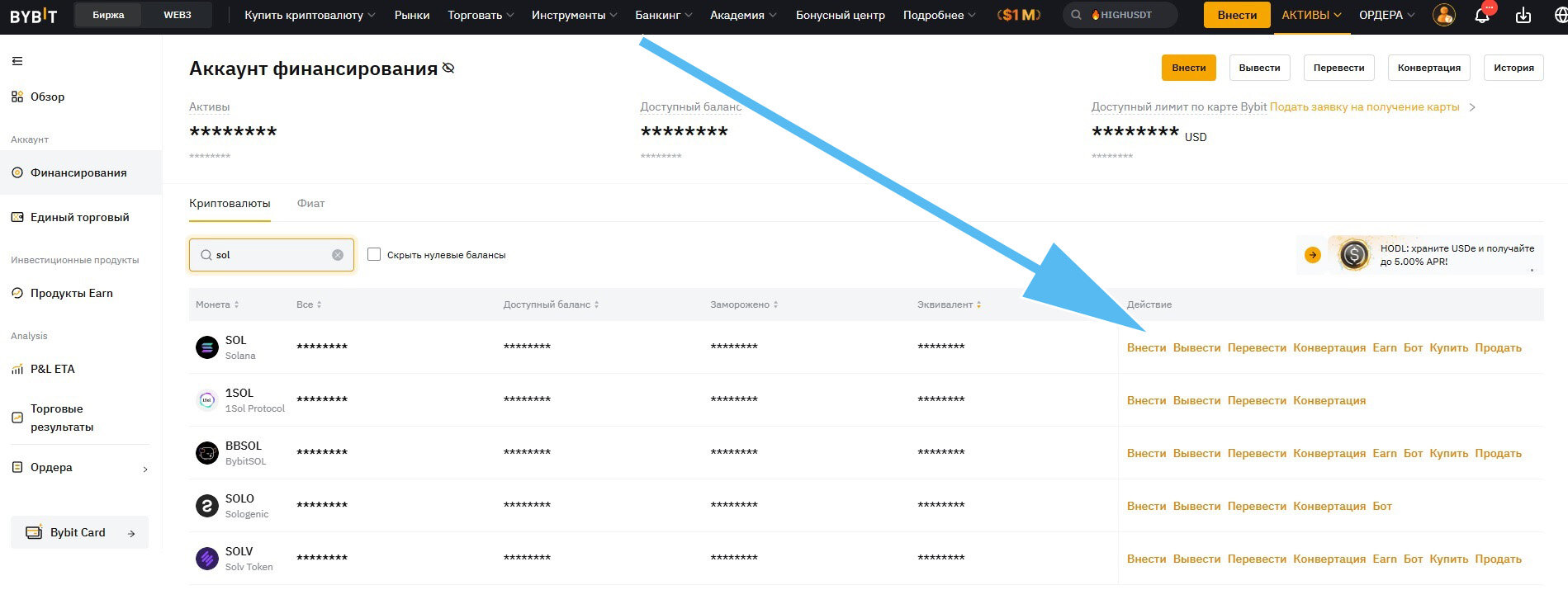The width and height of the screenshot is (1568, 590).
Task: Open the АКТИВЫ dropdown
Action: [1311, 15]
